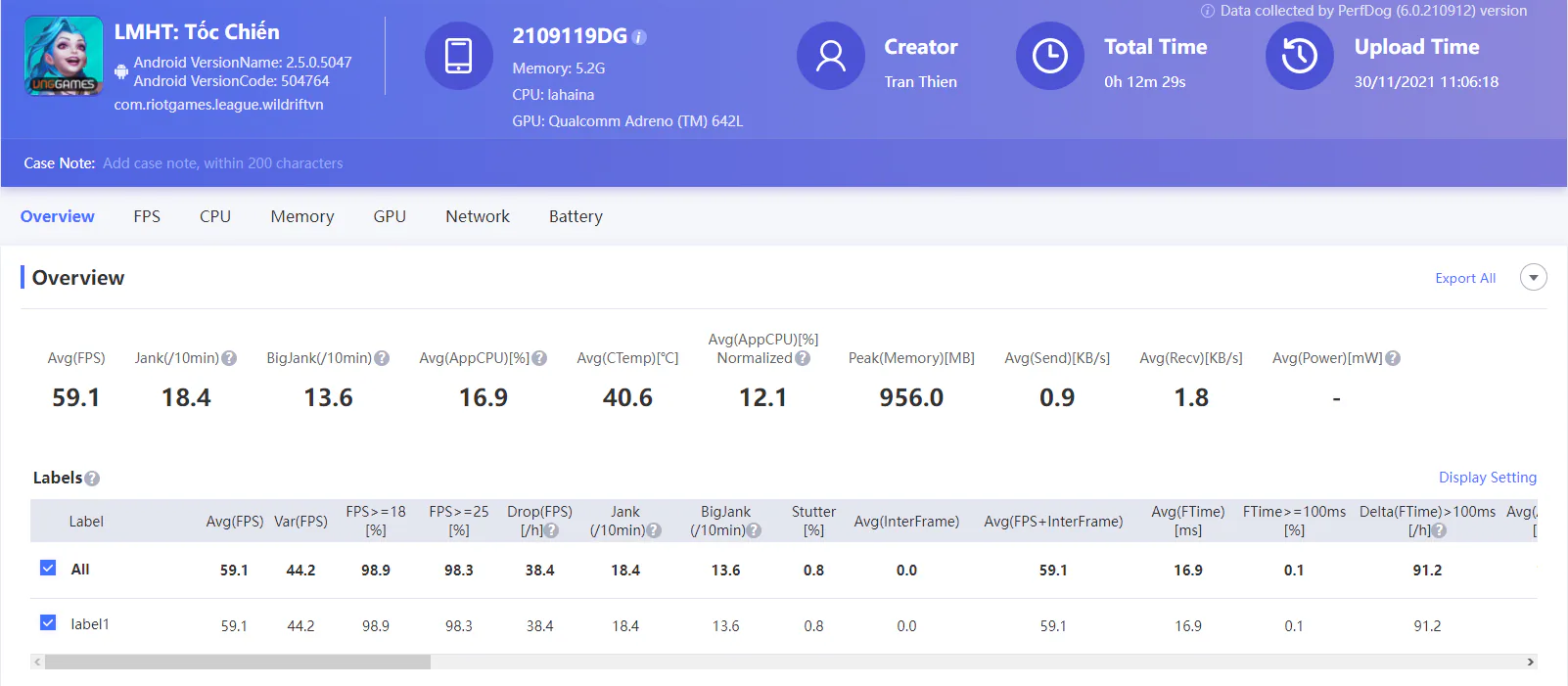Click the Android robot icon beside VersionName

pos(121,71)
